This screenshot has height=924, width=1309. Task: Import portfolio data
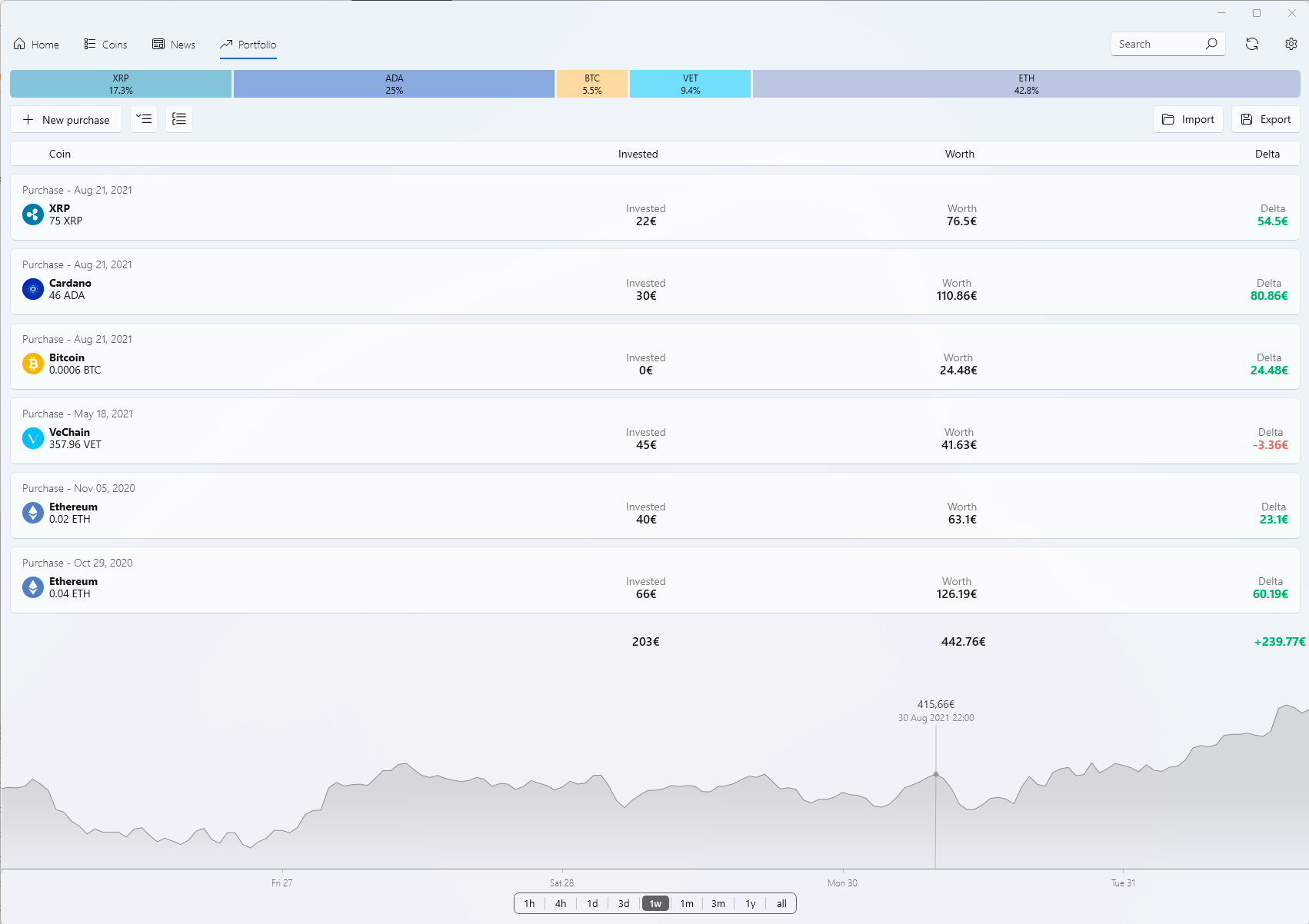1187,119
